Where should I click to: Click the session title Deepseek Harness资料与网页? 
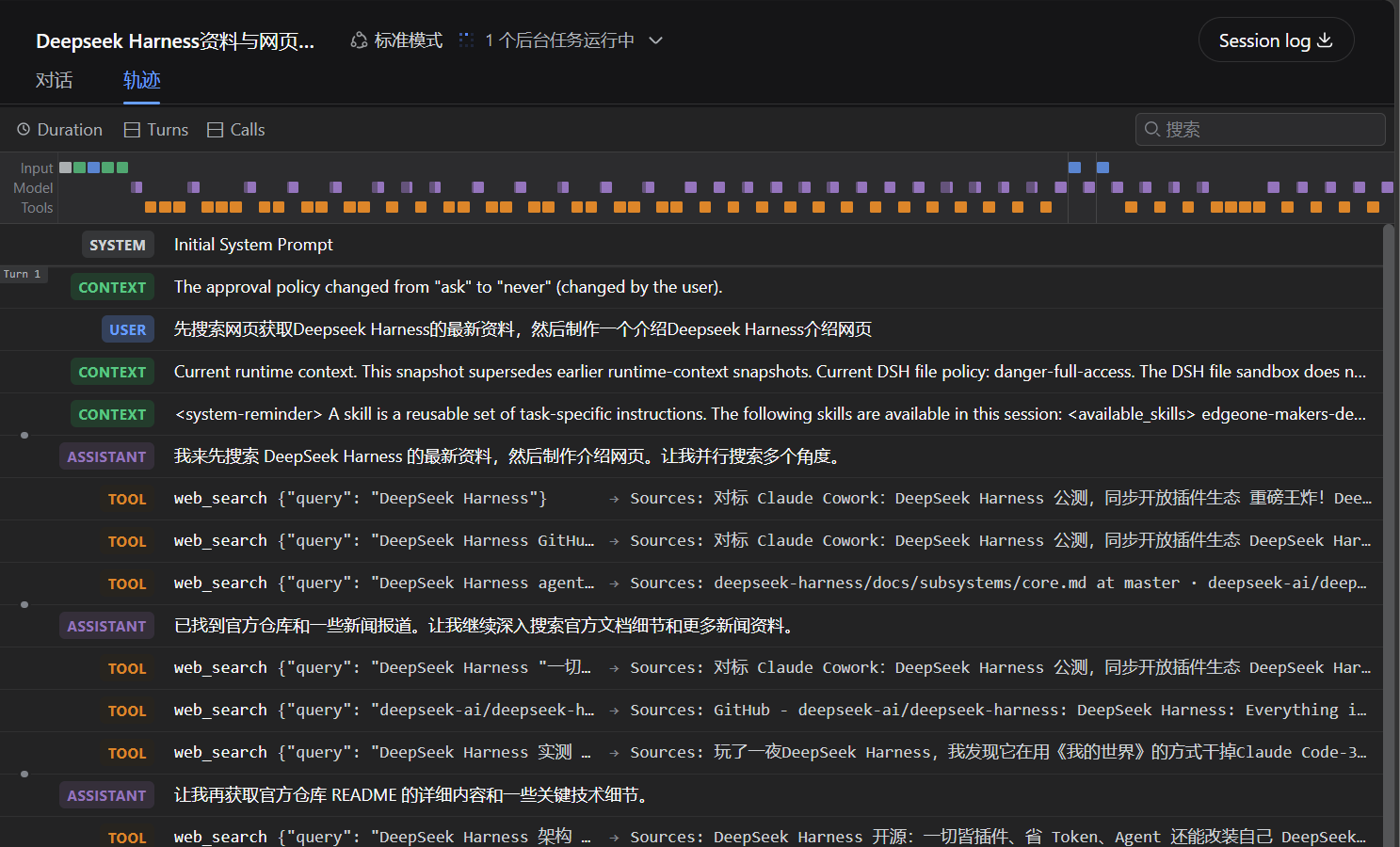[175, 41]
